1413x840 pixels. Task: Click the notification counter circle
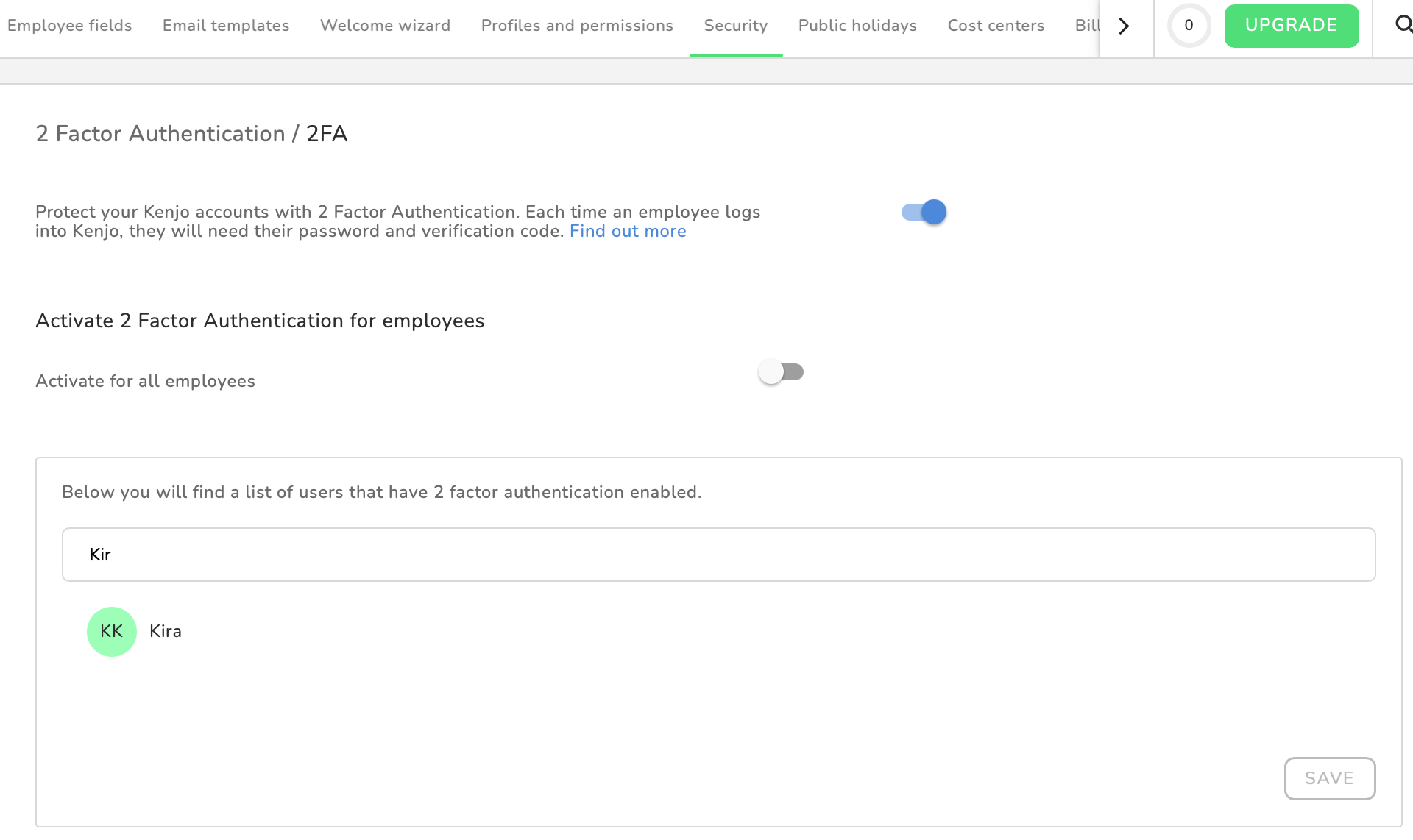click(x=1189, y=25)
